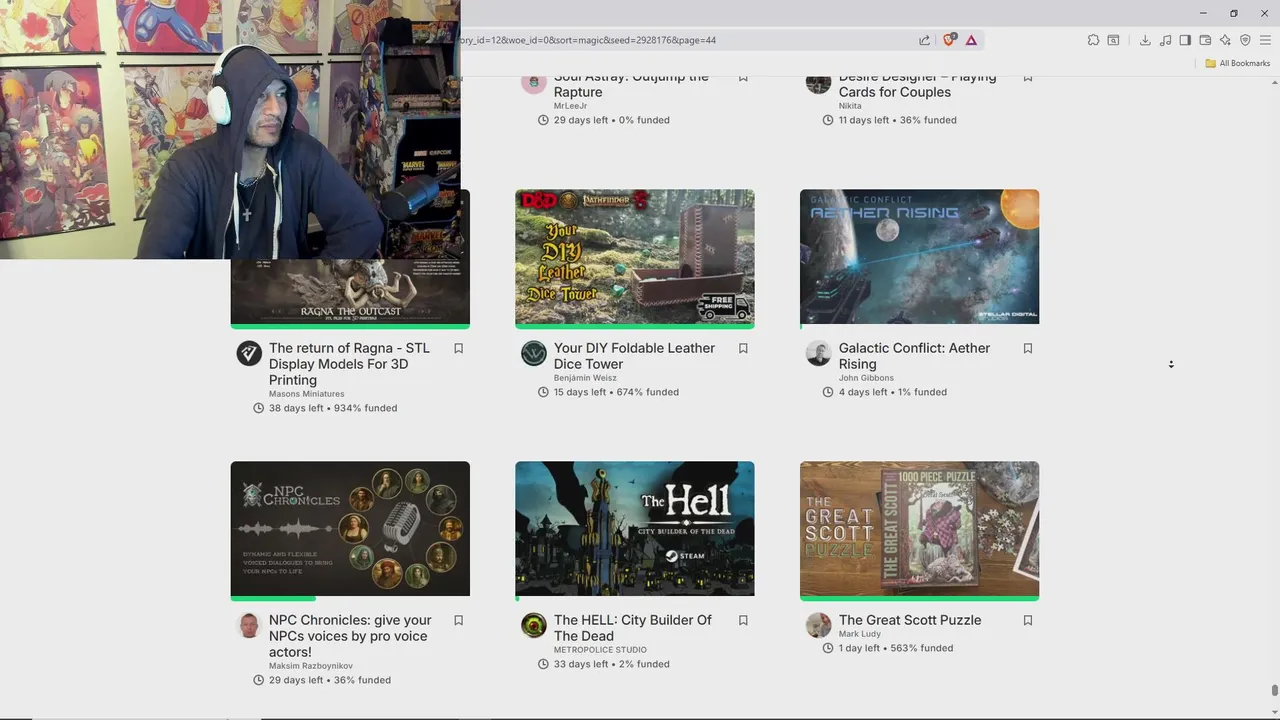Click Mark Ludy creator avatar
Image resolution: width=1280 pixels, height=720 pixels.
coord(819,625)
